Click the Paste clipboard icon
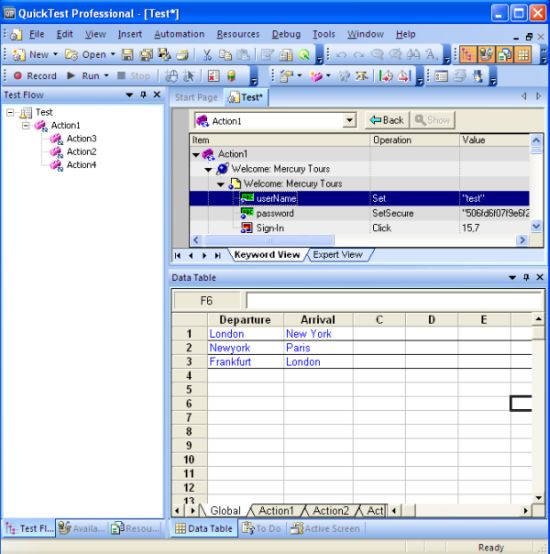The width and height of the screenshot is (550, 554). [243, 55]
